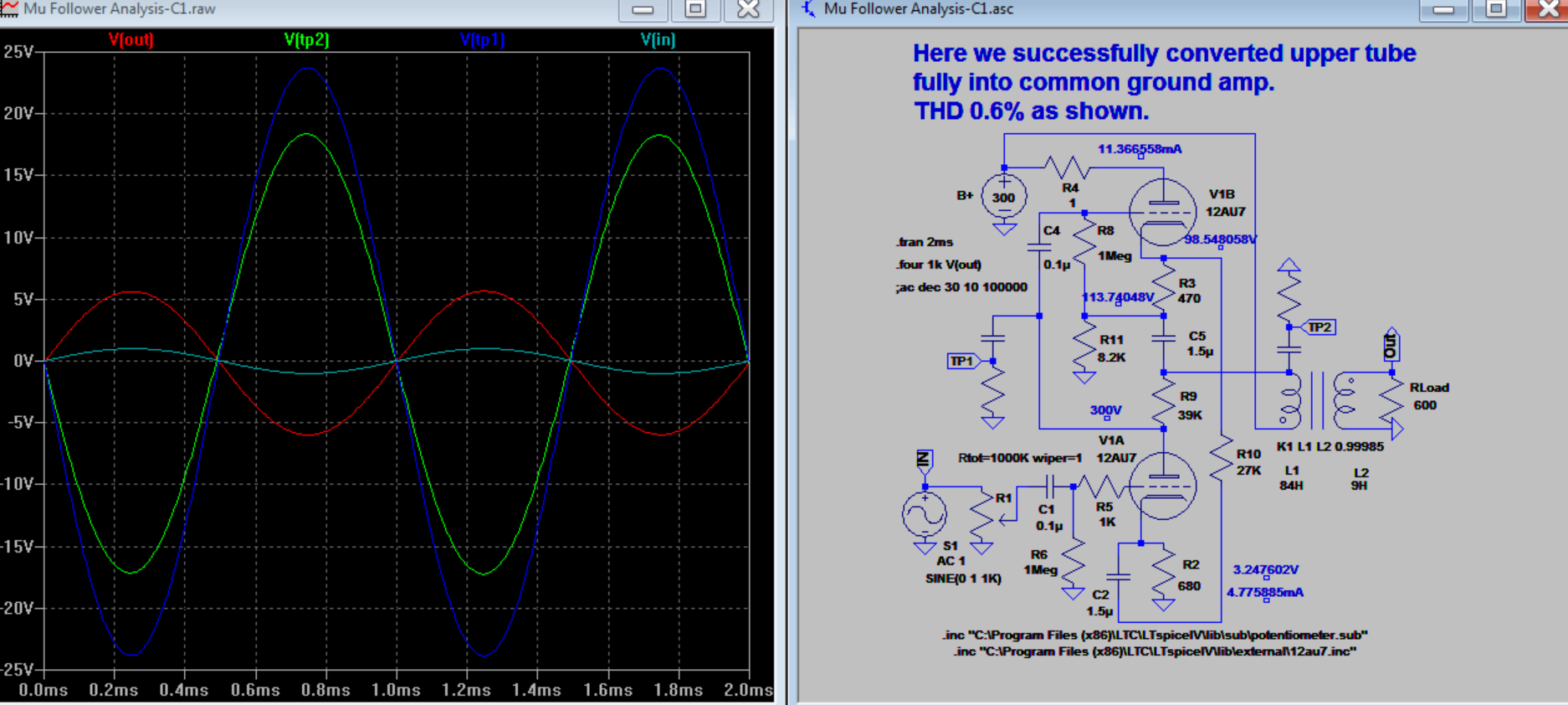
Task: Click the SINE(0 1 1K) source value
Action: (x=963, y=579)
